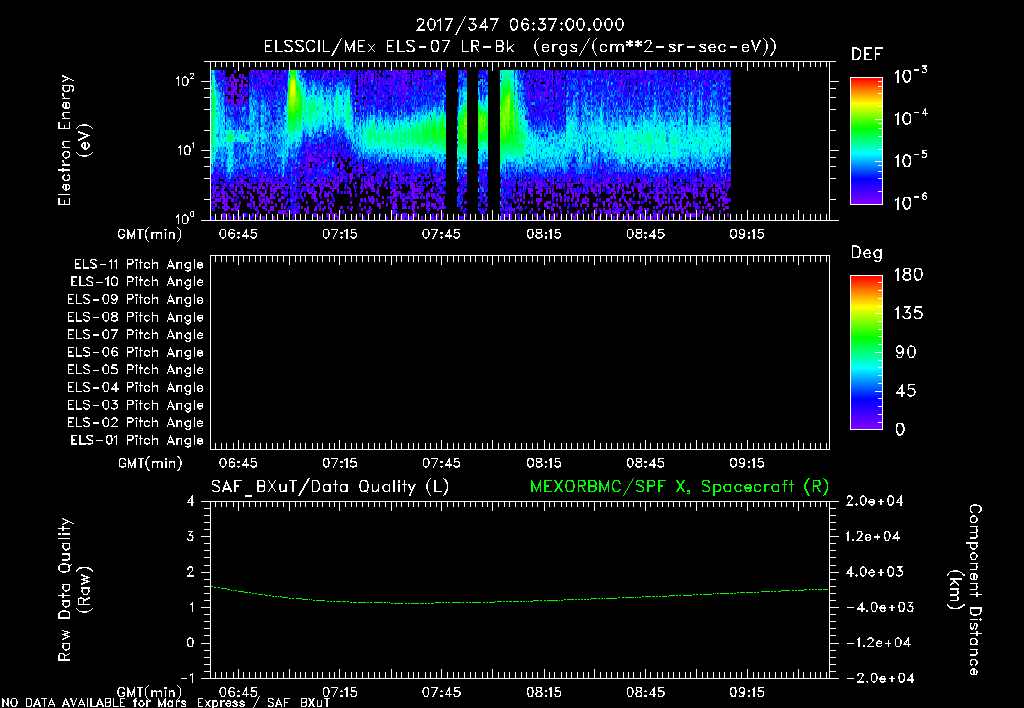
Task: Click the 2.0e+04 distance axis value
Action: pyautogui.click(x=874, y=501)
